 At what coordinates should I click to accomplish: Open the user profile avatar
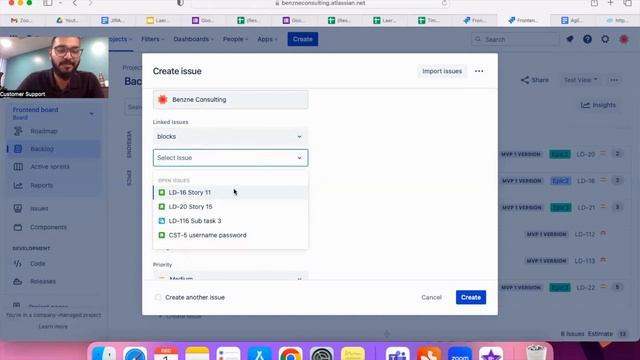pos(624,39)
